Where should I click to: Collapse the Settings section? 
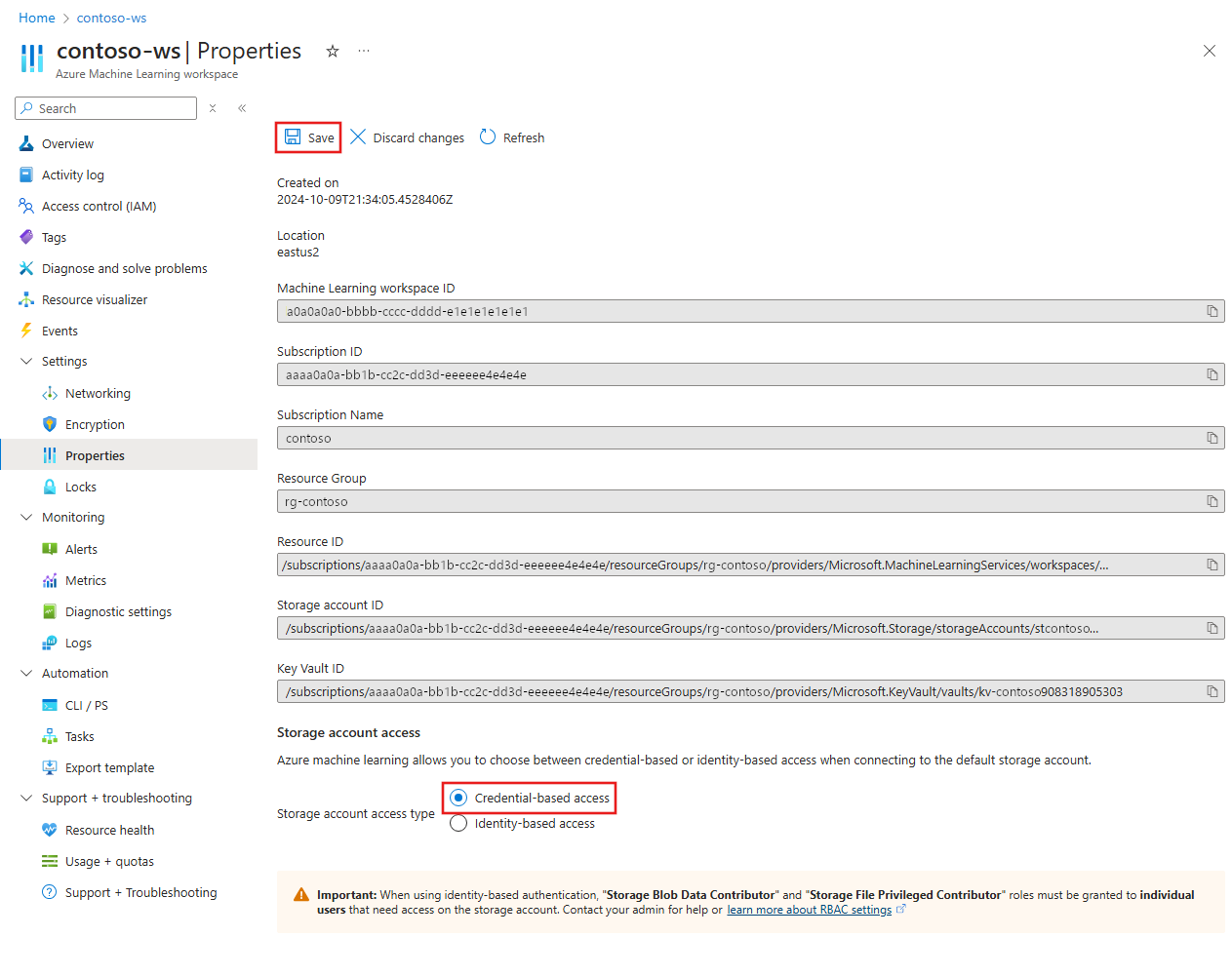coord(26,361)
